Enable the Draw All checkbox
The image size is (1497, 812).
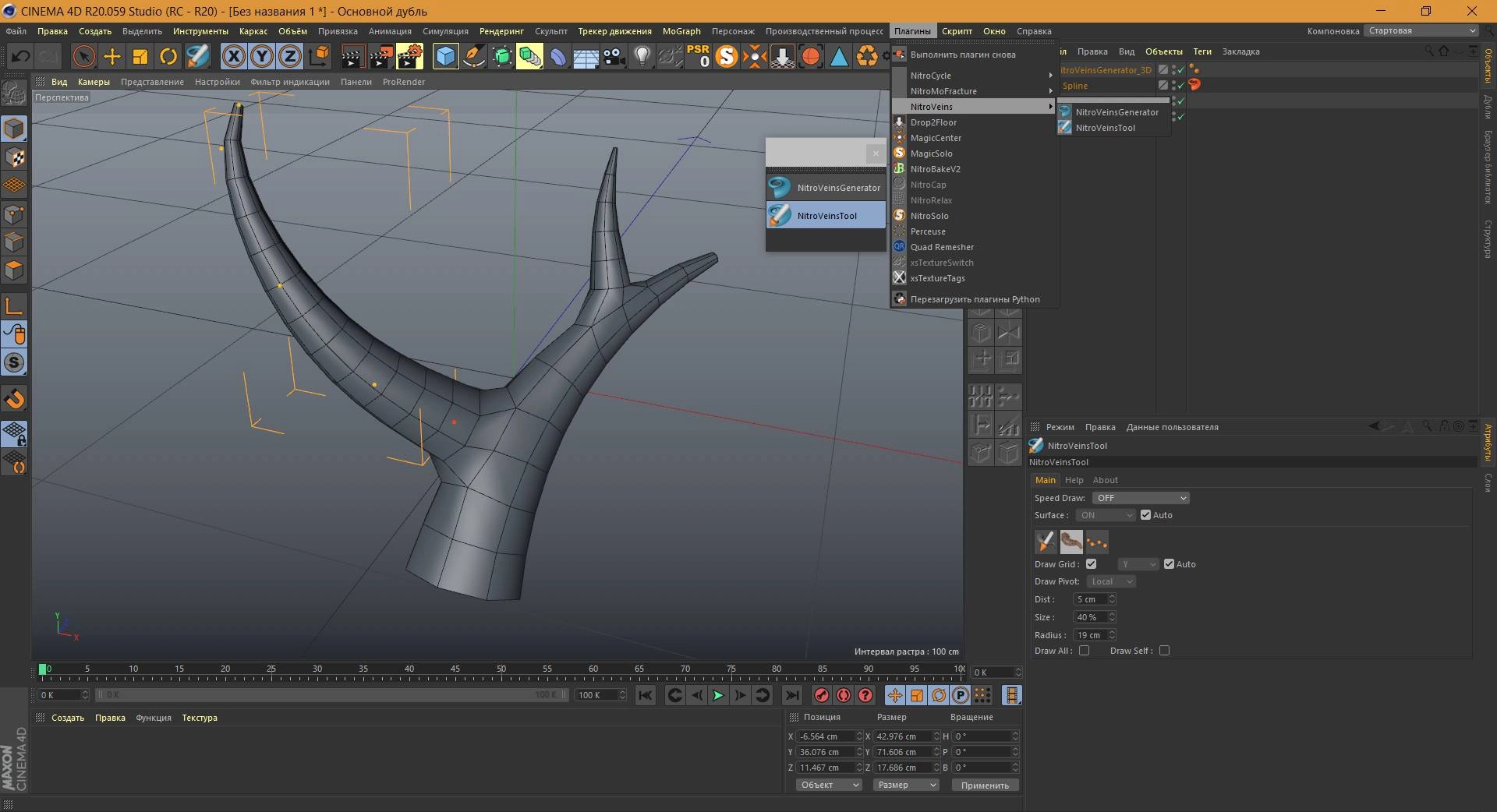pyautogui.click(x=1084, y=651)
